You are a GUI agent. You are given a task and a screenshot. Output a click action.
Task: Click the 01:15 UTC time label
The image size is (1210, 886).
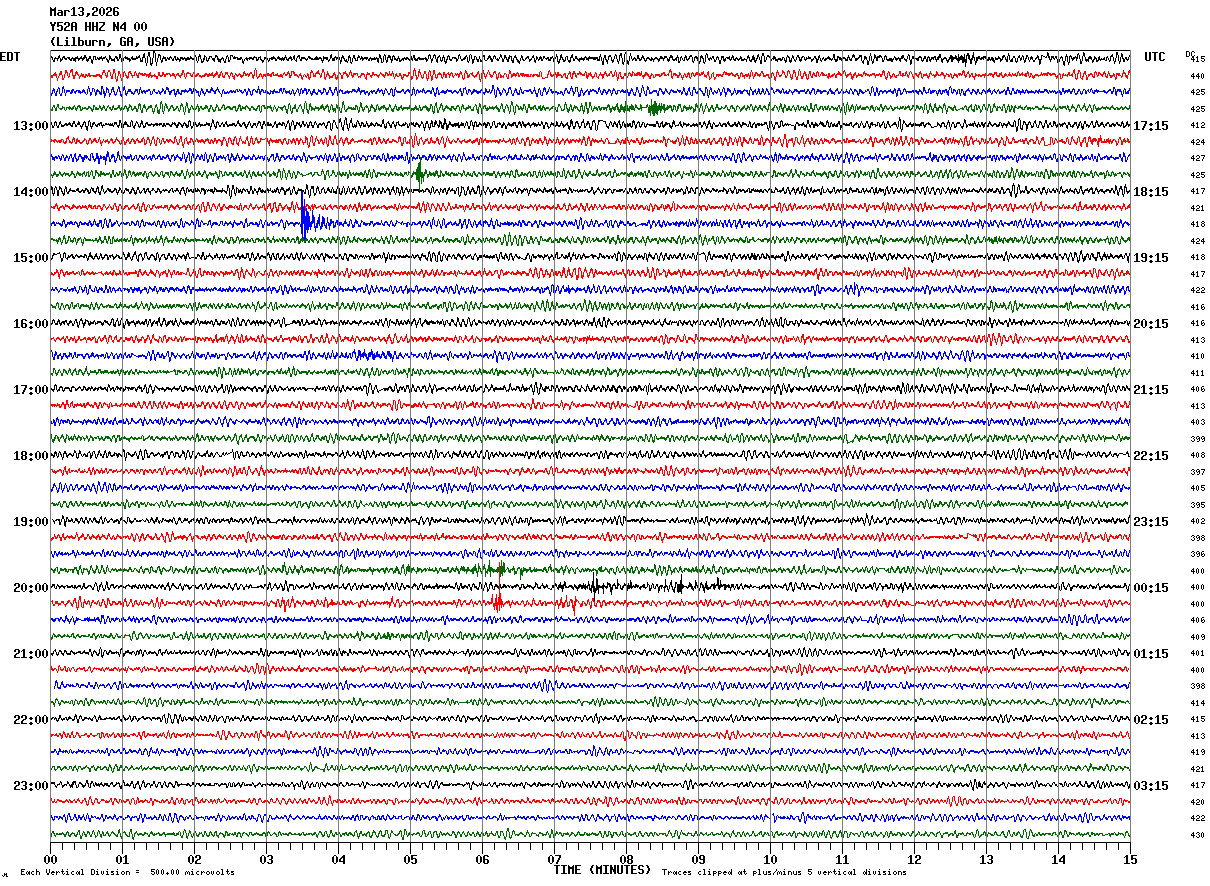(x=1151, y=654)
